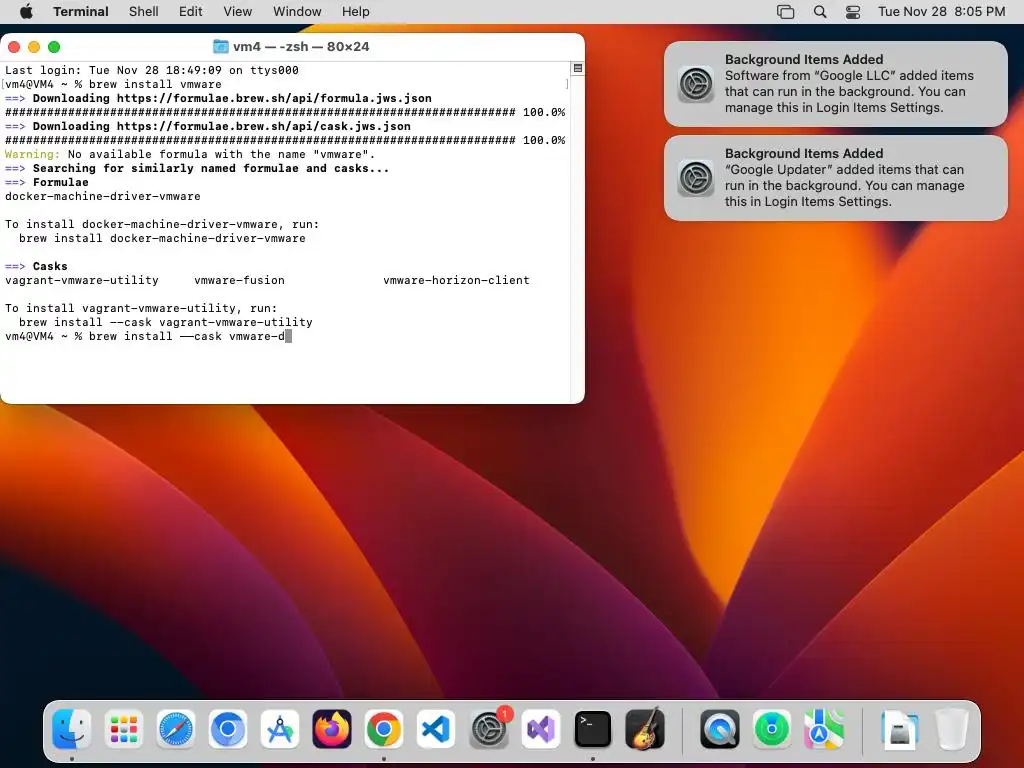The width and height of the screenshot is (1024, 768).
Task: Click the "docker-machine-driver-vmware" formula line
Action: [103, 196]
